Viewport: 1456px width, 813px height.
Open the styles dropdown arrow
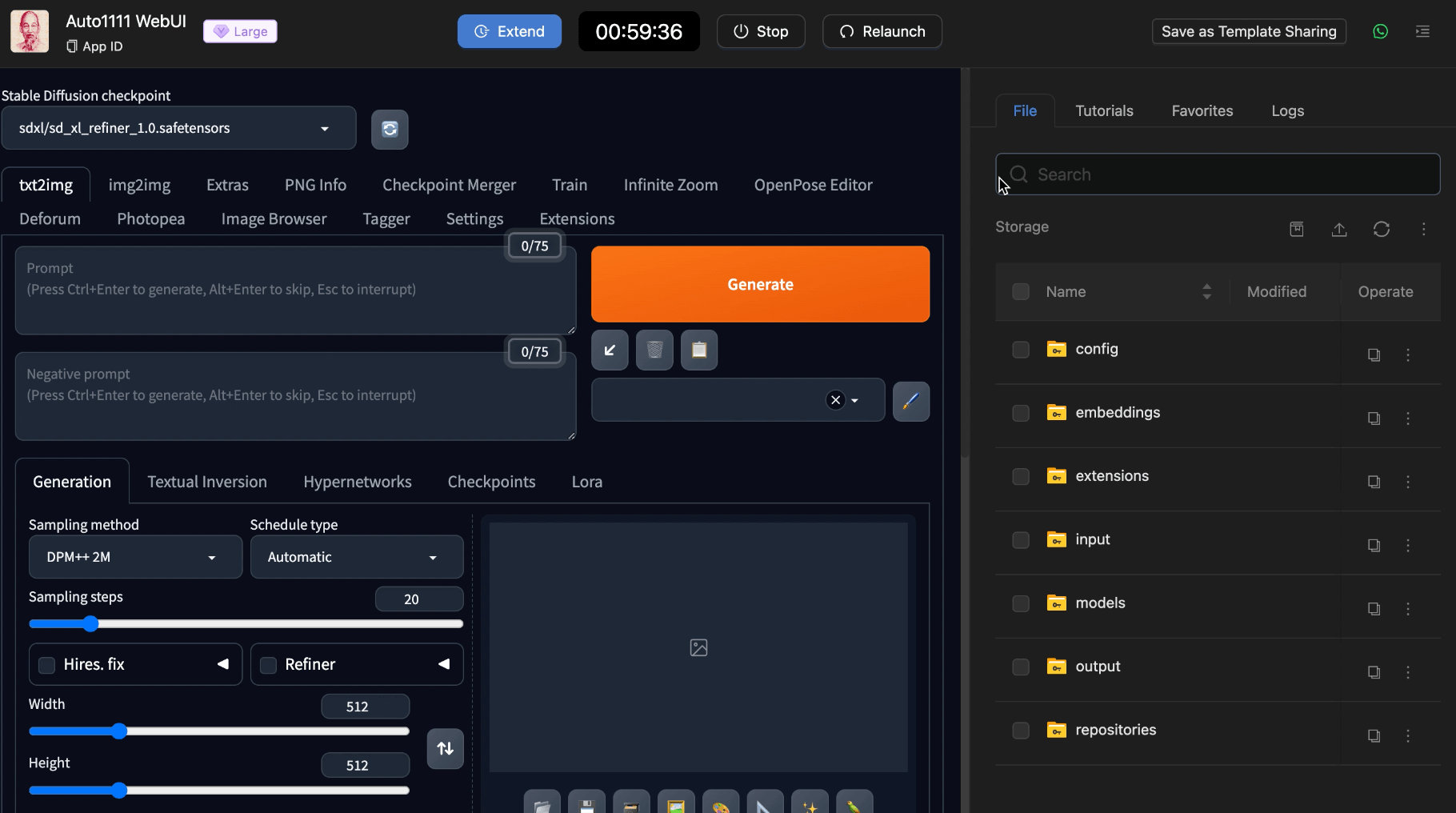tap(854, 401)
